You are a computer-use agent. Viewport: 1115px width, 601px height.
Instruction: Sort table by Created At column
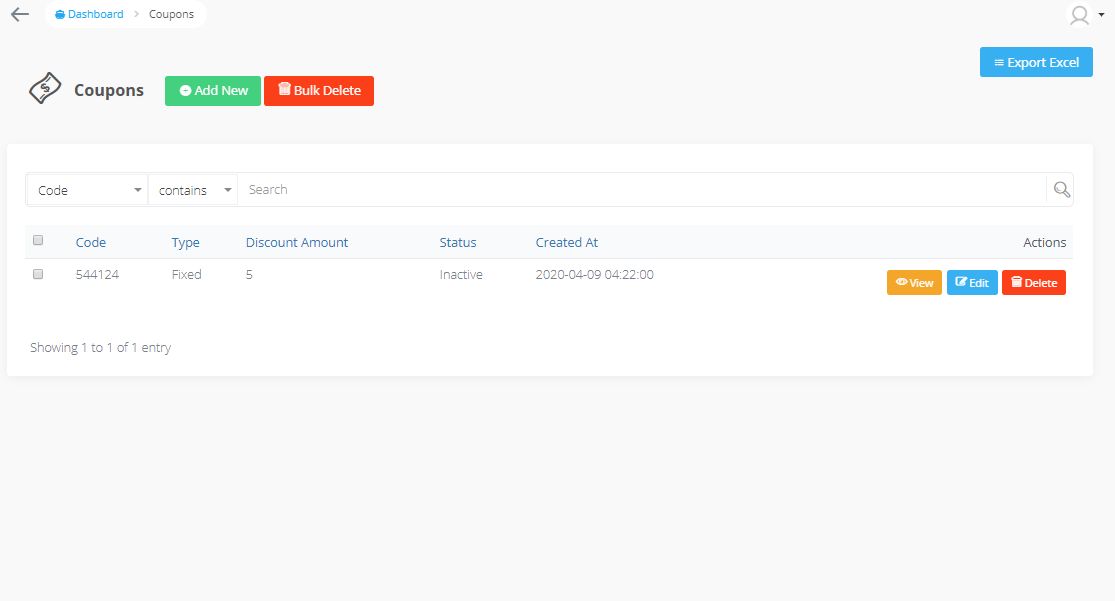566,243
